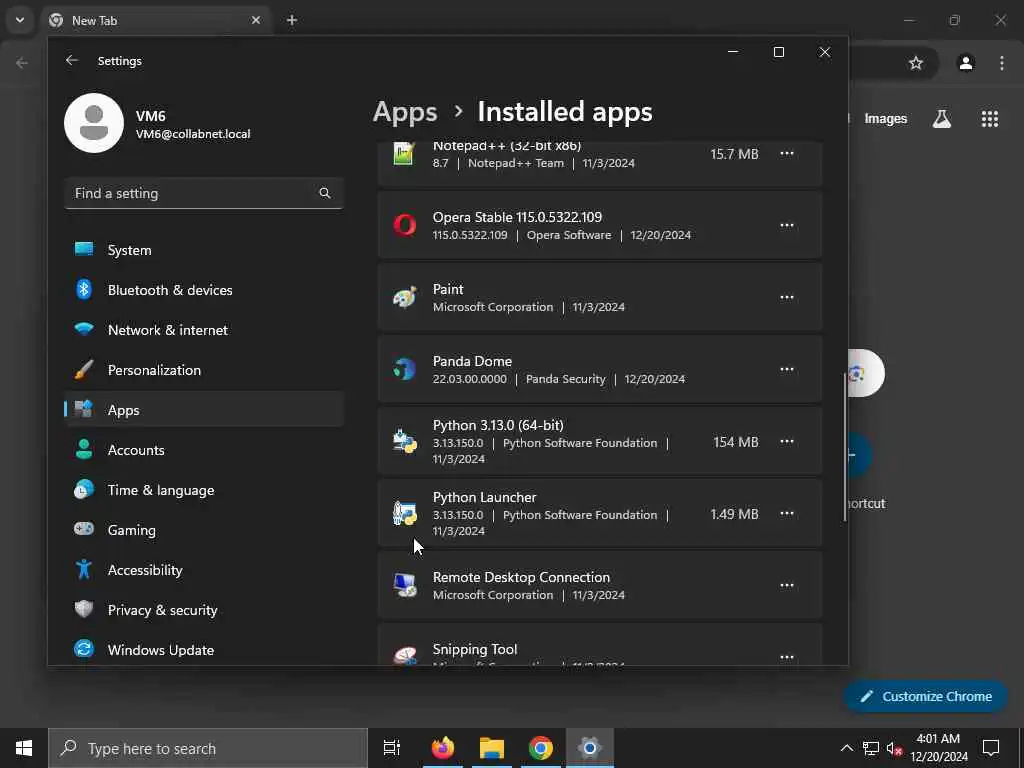Open more options for Panda Dome
The height and width of the screenshot is (768, 1024).
pos(787,369)
